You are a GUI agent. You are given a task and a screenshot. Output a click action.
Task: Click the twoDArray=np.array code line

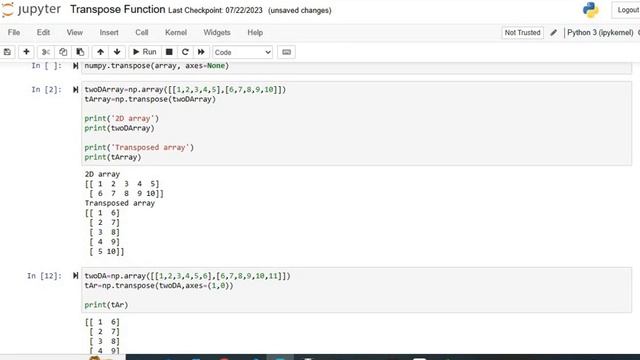pyautogui.click(x=185, y=89)
